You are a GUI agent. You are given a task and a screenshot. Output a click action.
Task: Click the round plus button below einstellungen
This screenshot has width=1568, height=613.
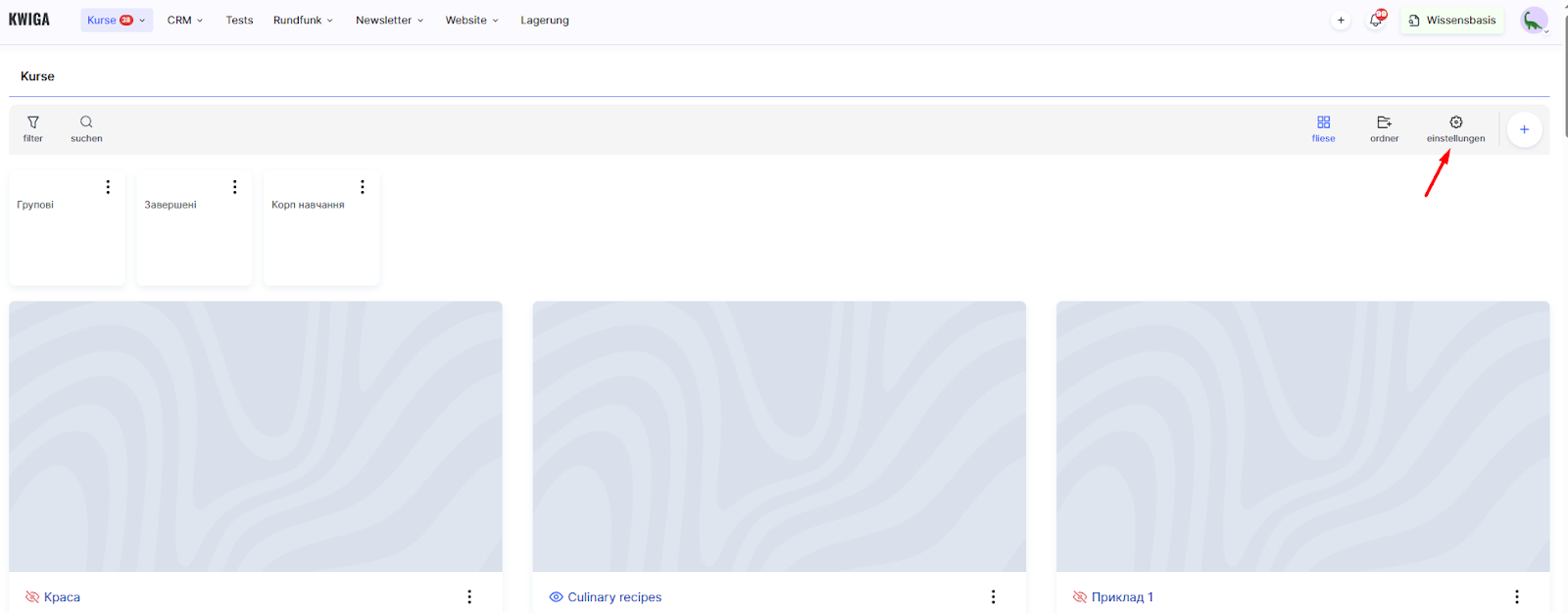pos(1524,129)
